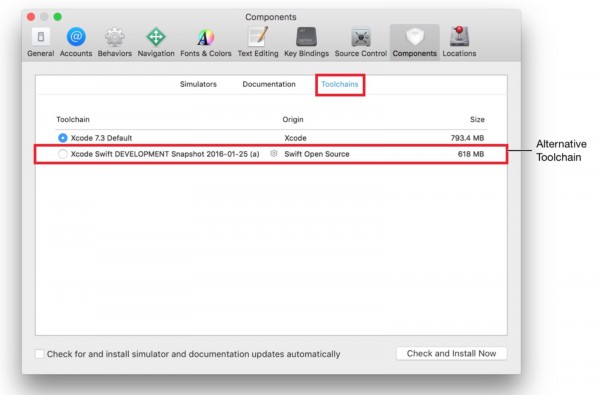This screenshot has width=600, height=395.
Task: Open the Text Editing preferences pane
Action: click(258, 42)
